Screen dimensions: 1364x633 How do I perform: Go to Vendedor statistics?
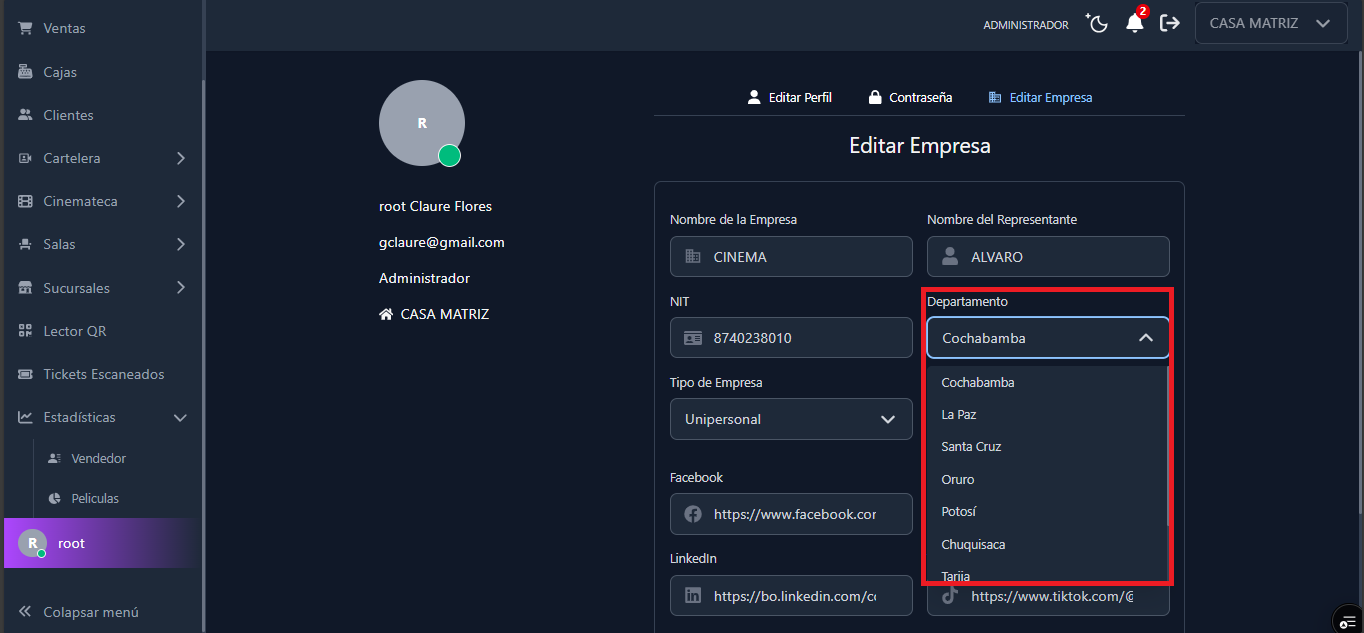[x=98, y=458]
